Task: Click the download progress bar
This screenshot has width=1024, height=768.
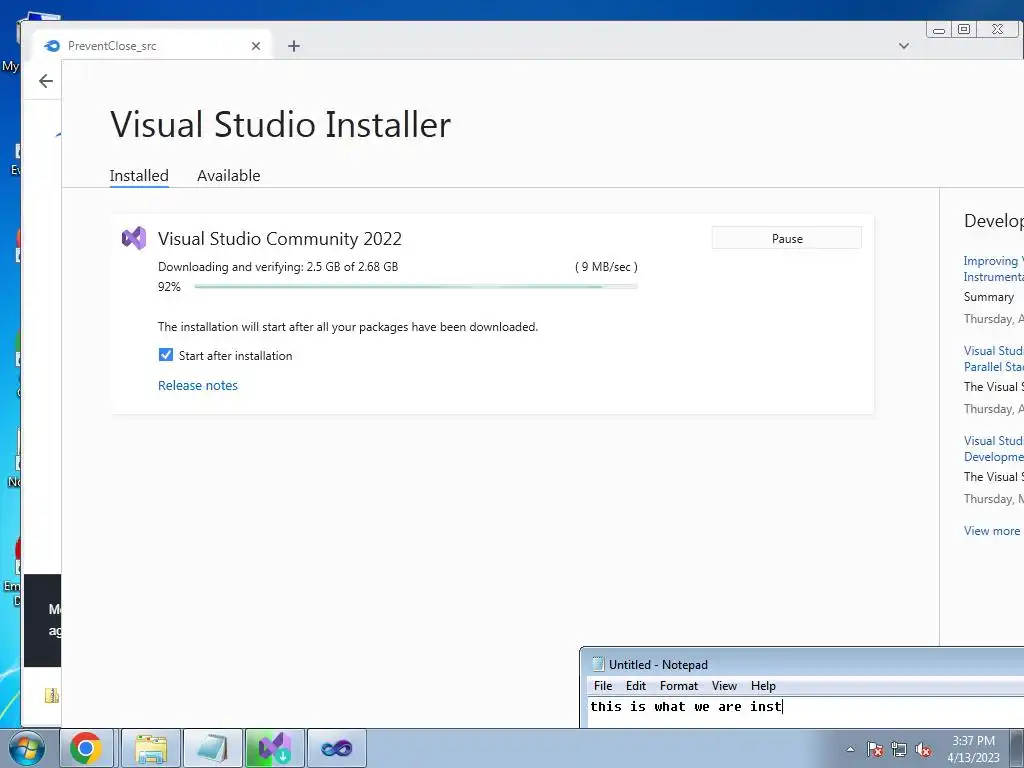Action: click(x=416, y=287)
